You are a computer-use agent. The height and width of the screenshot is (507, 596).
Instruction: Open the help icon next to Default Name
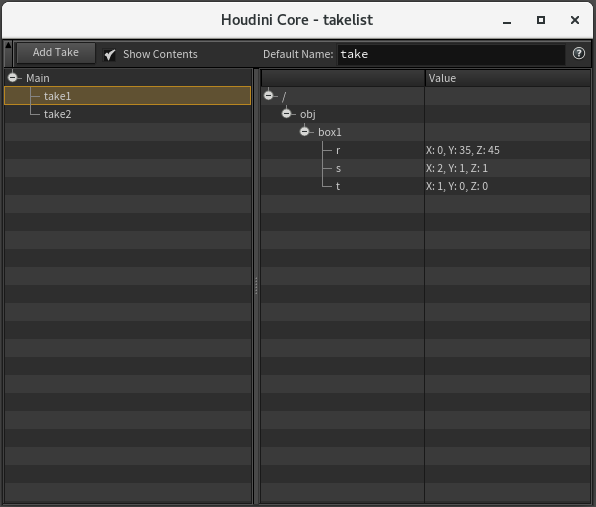click(x=579, y=54)
